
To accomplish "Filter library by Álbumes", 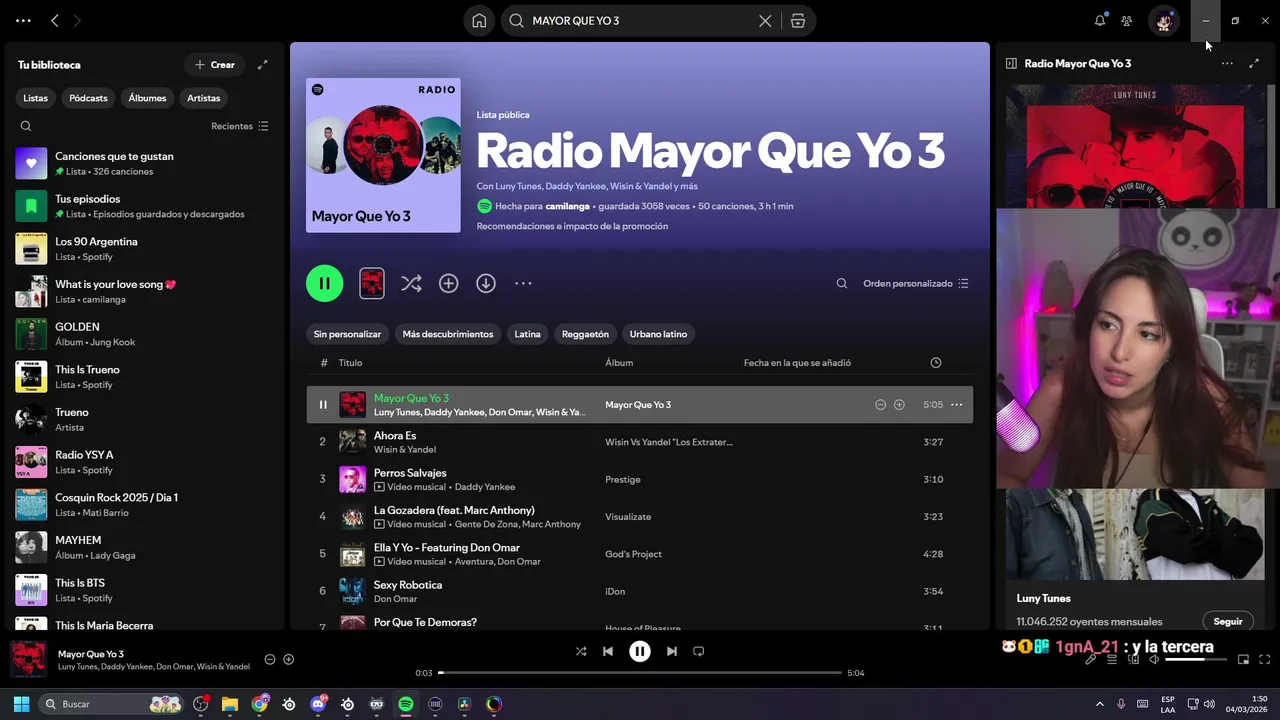I will pos(147,98).
